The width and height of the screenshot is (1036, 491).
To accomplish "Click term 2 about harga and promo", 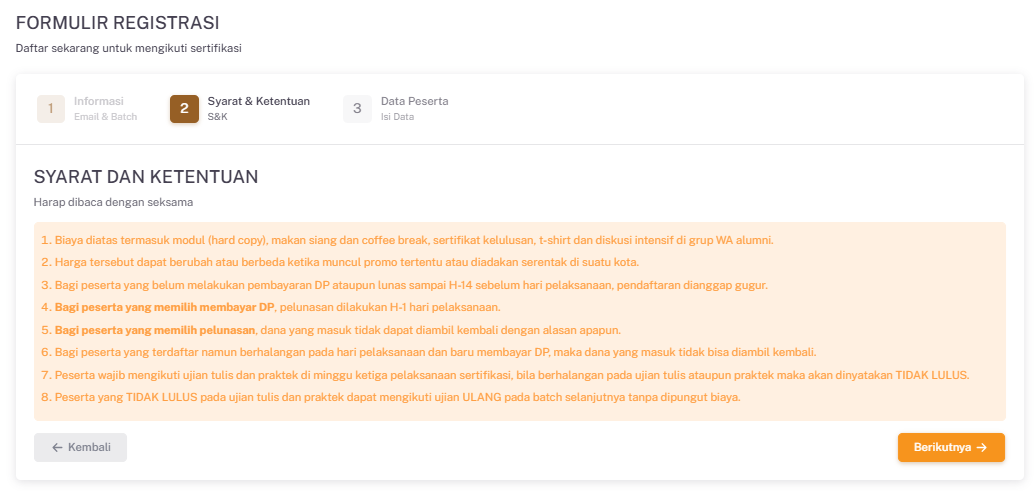I will (340, 262).
